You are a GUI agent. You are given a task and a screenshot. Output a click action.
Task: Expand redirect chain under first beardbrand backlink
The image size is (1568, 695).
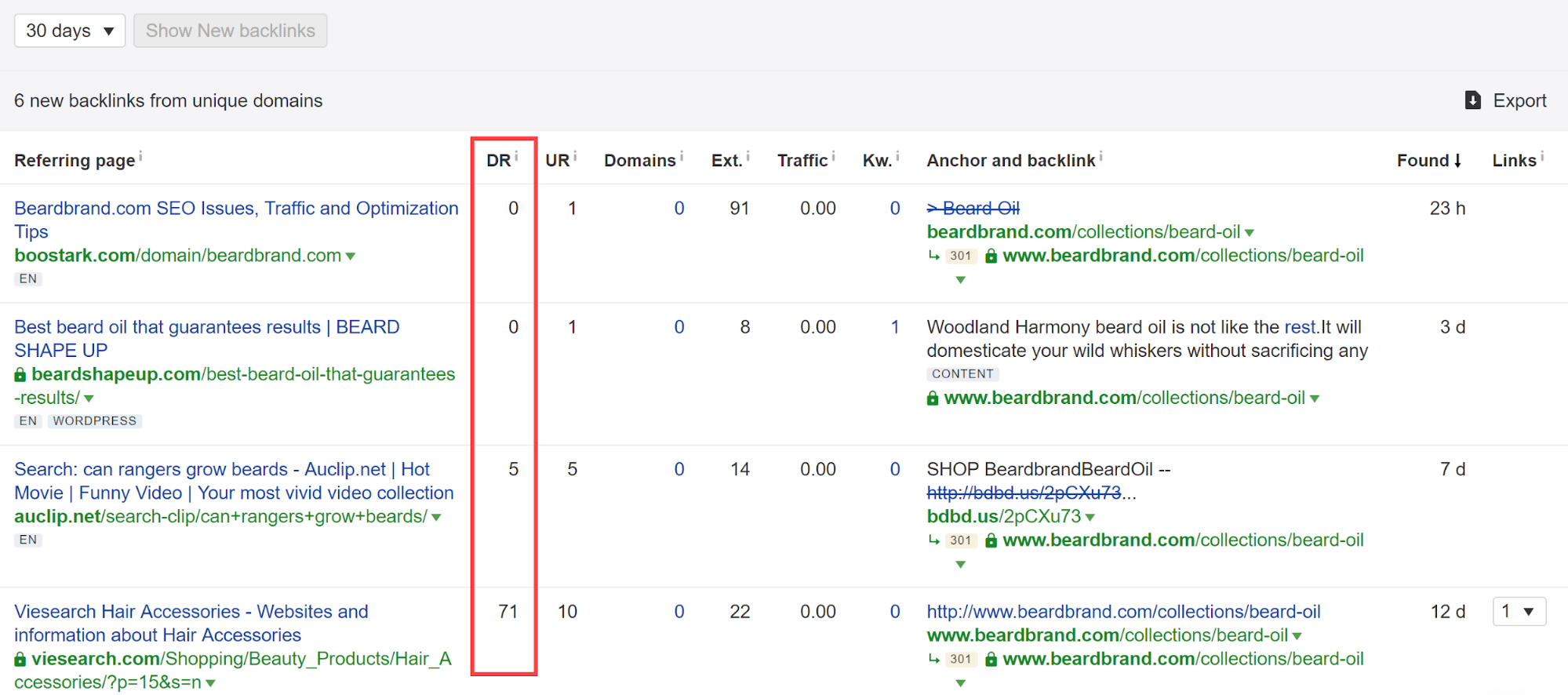pos(960,280)
